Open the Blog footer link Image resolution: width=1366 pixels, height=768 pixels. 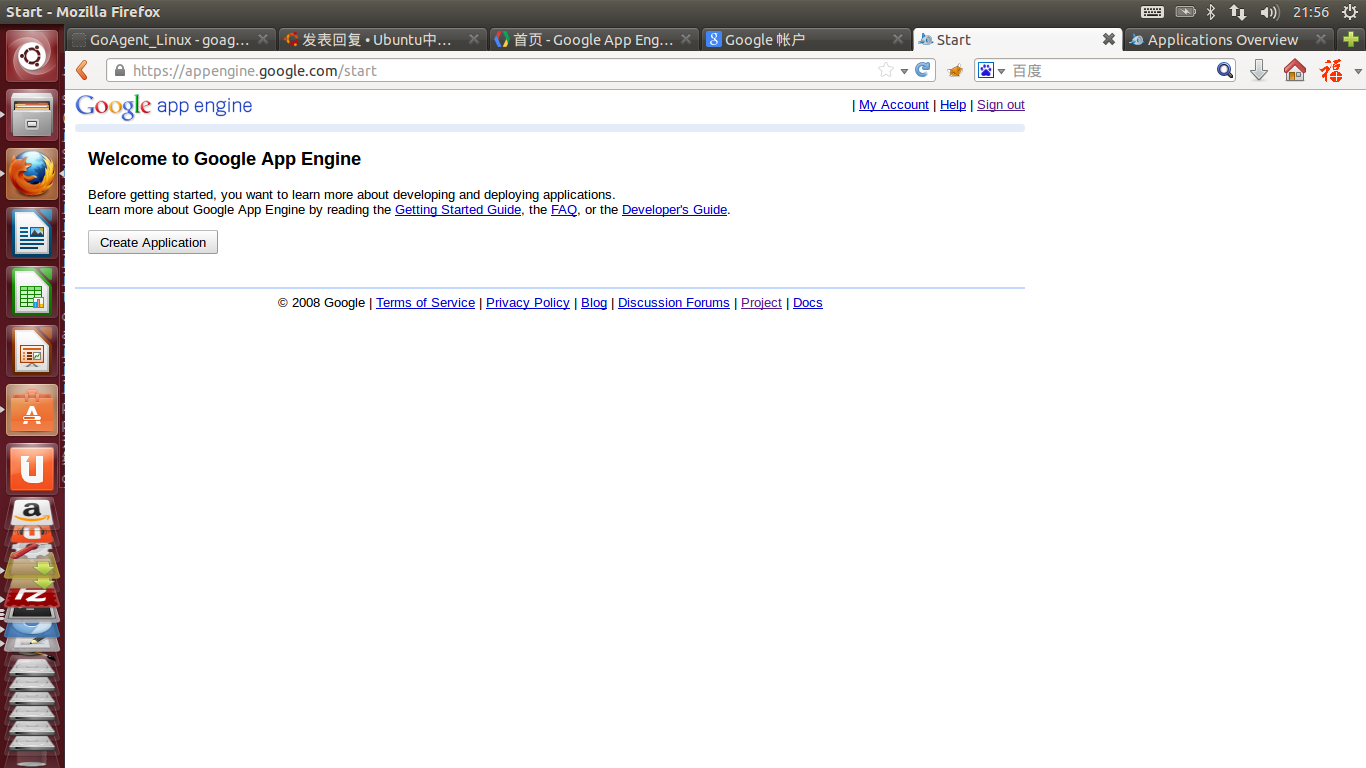594,303
